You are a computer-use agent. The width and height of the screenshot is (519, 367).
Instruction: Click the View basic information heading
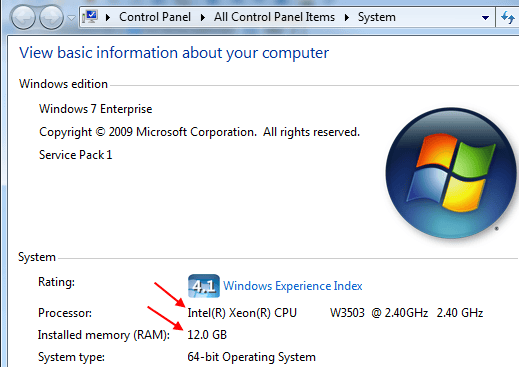(x=174, y=53)
